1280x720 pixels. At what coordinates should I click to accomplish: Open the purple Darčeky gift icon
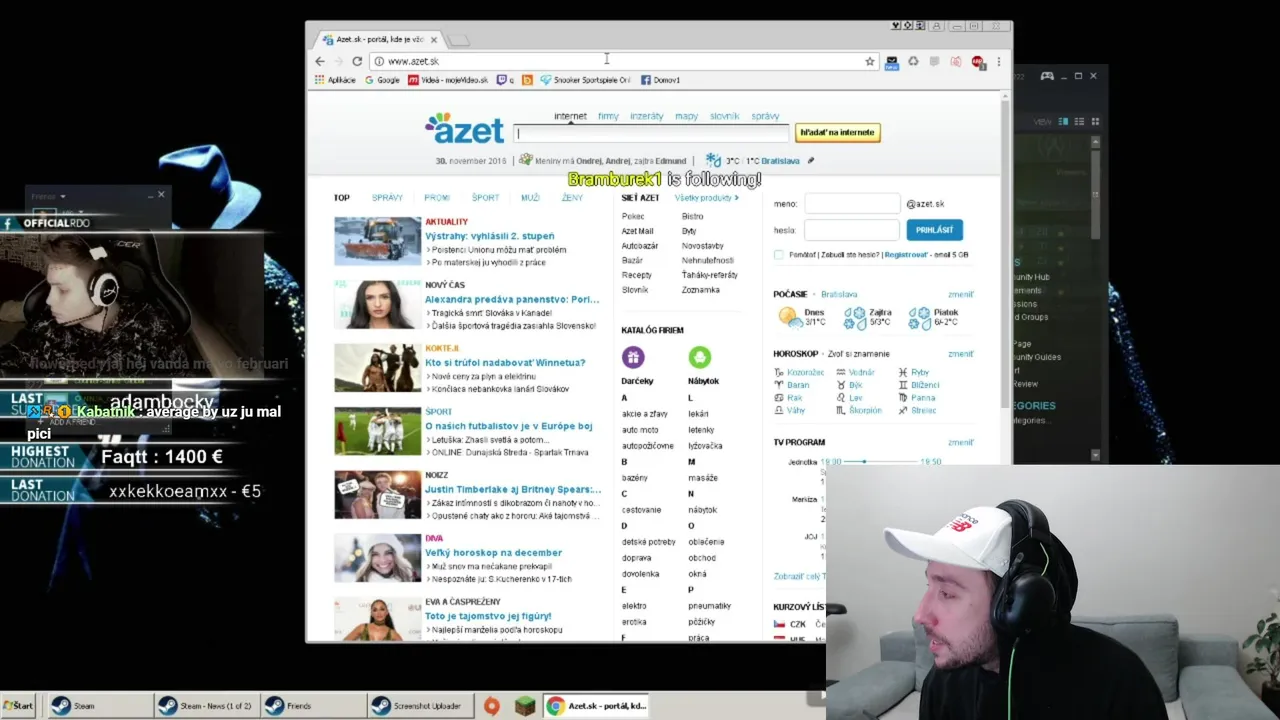coord(633,357)
